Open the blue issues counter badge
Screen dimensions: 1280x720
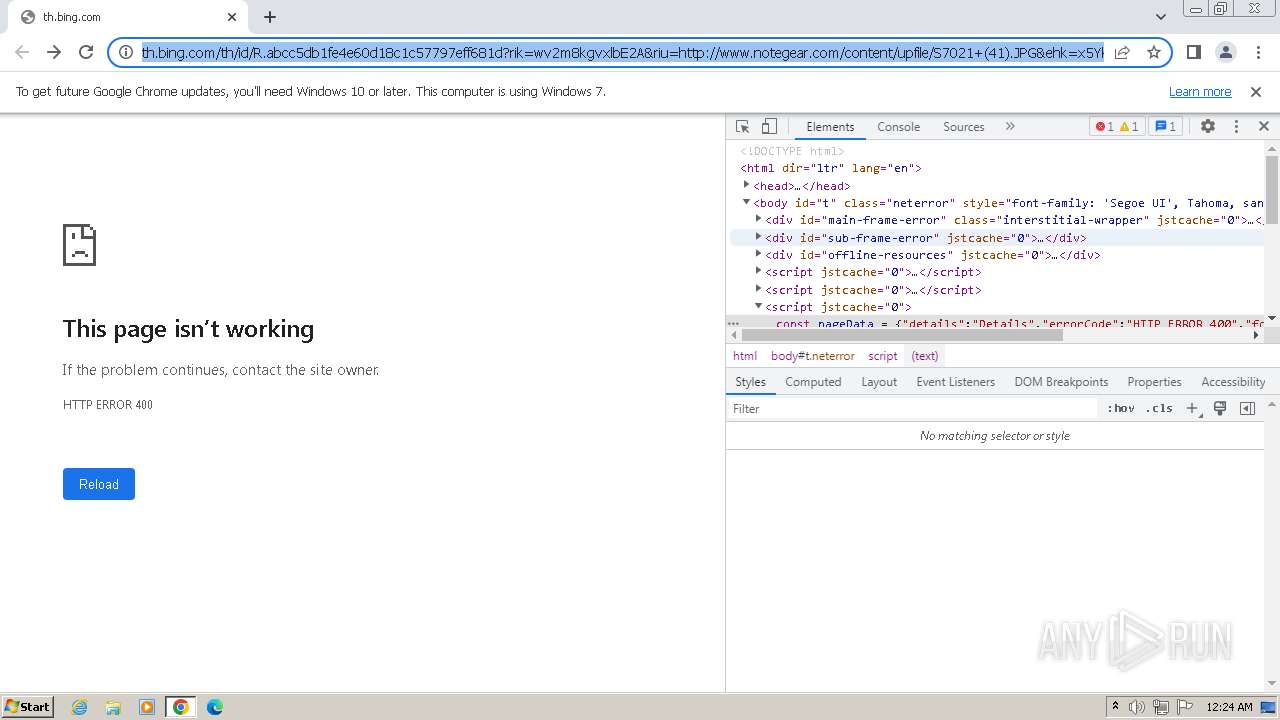(1165, 127)
